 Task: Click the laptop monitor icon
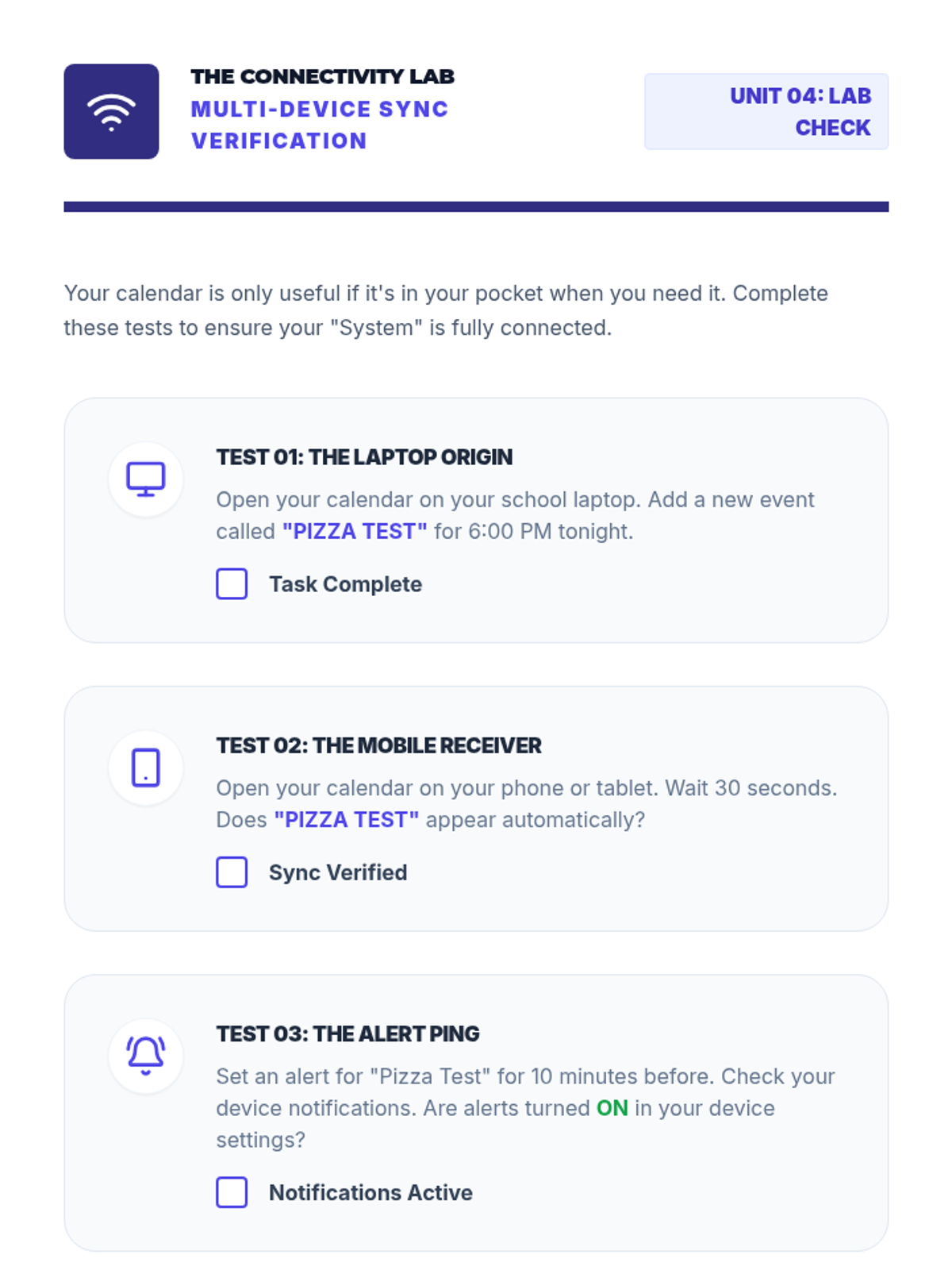146,479
